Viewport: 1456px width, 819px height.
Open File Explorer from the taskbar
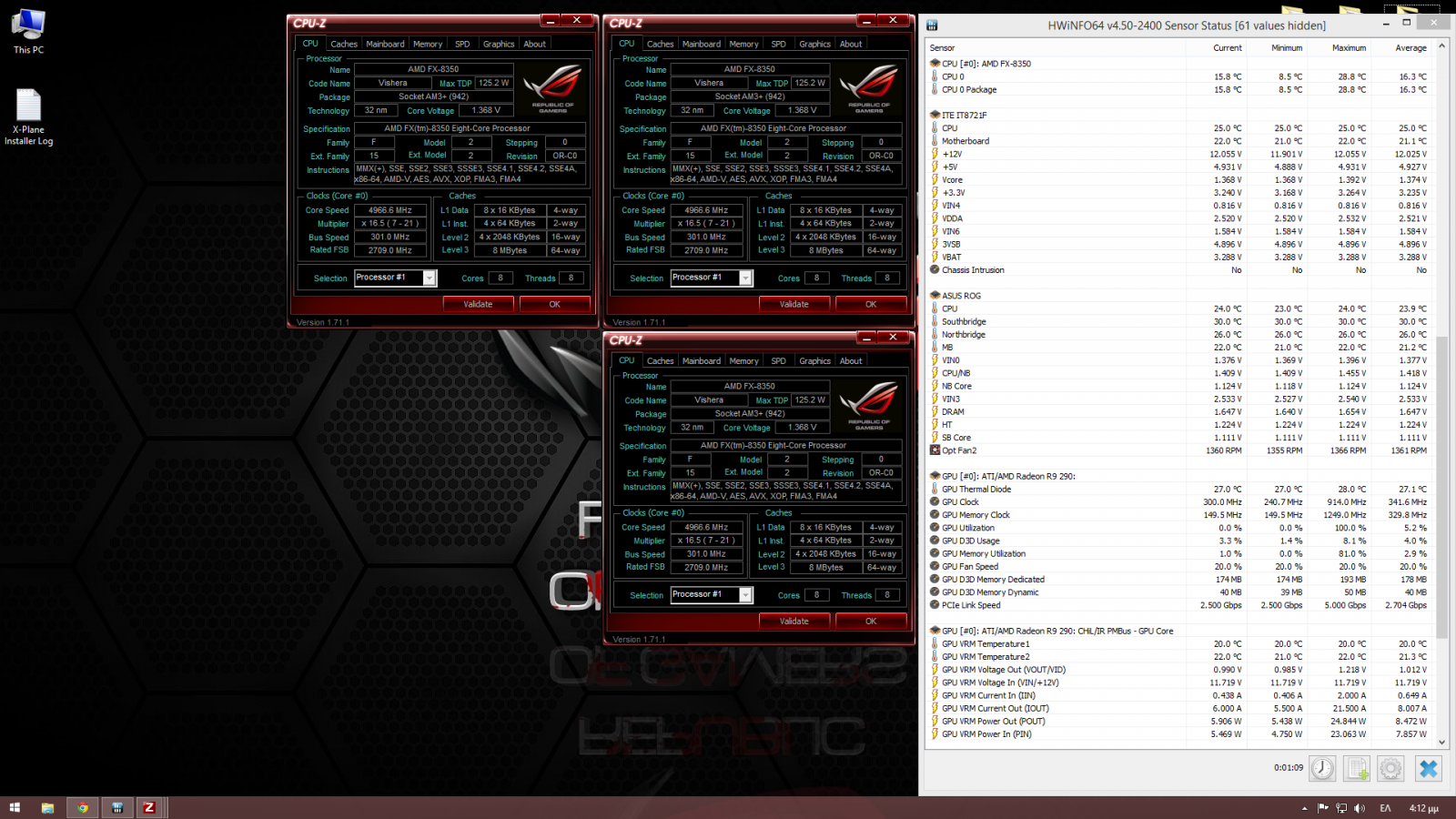47,808
